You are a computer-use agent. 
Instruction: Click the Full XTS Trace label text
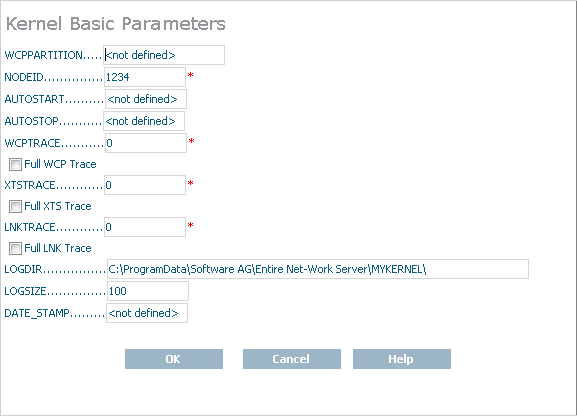coord(58,206)
